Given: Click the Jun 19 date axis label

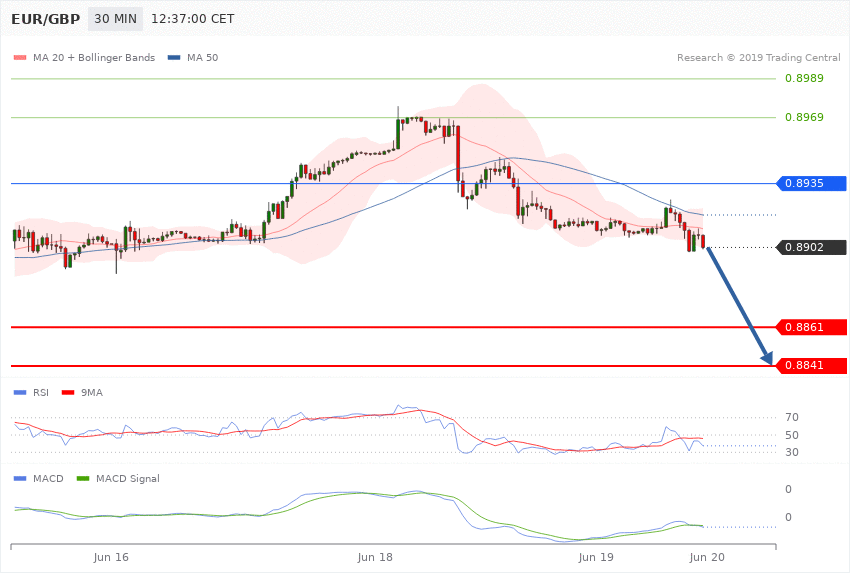Looking at the screenshot, I should click(596, 557).
